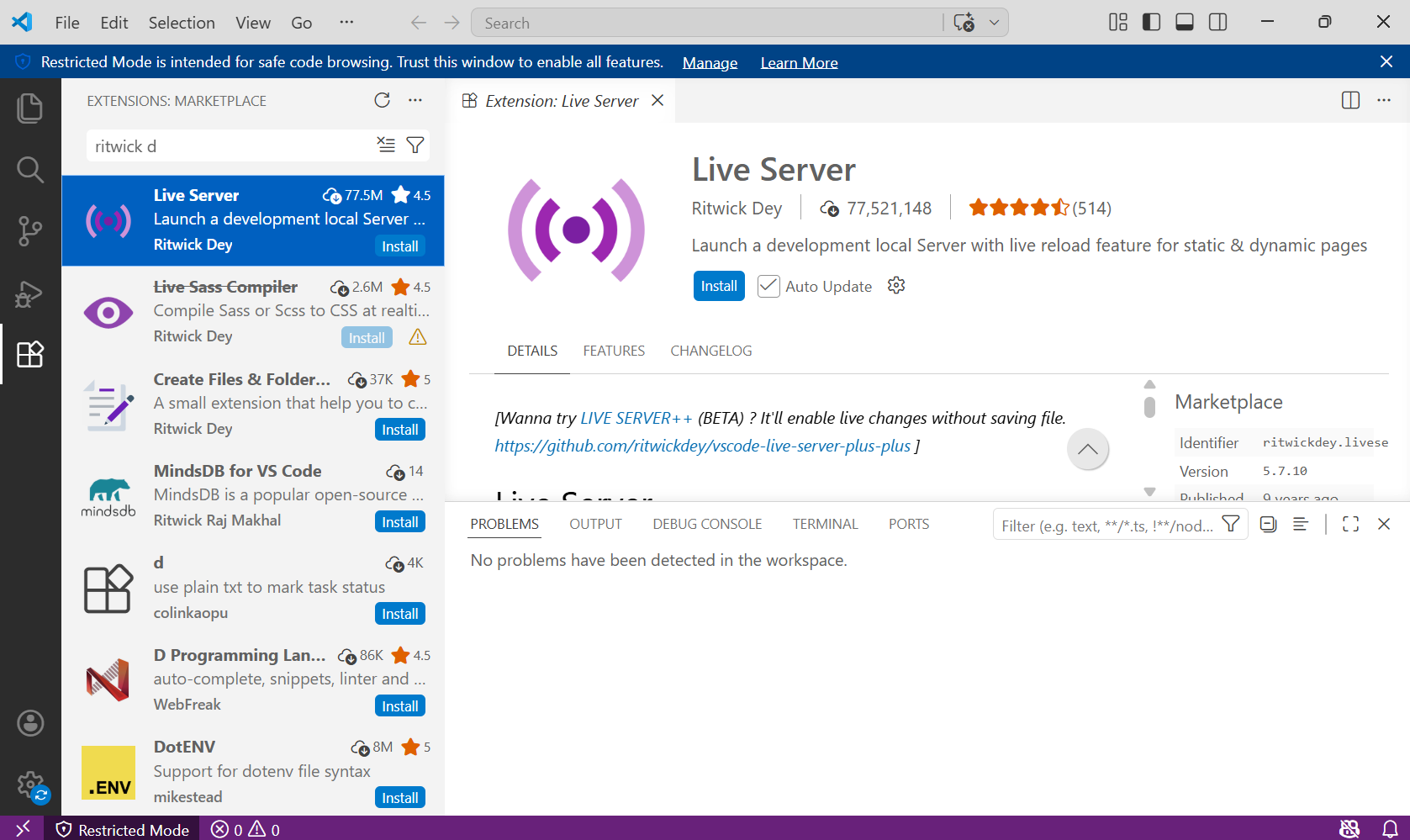Filter problems using the funnel icon
Image resolution: width=1410 pixels, height=840 pixels.
point(1231,524)
